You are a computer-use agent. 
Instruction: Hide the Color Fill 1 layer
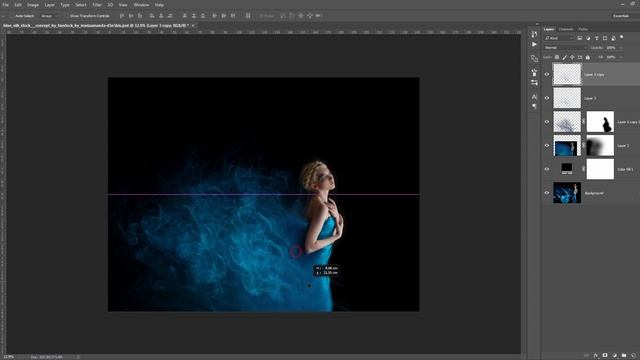(x=547, y=169)
